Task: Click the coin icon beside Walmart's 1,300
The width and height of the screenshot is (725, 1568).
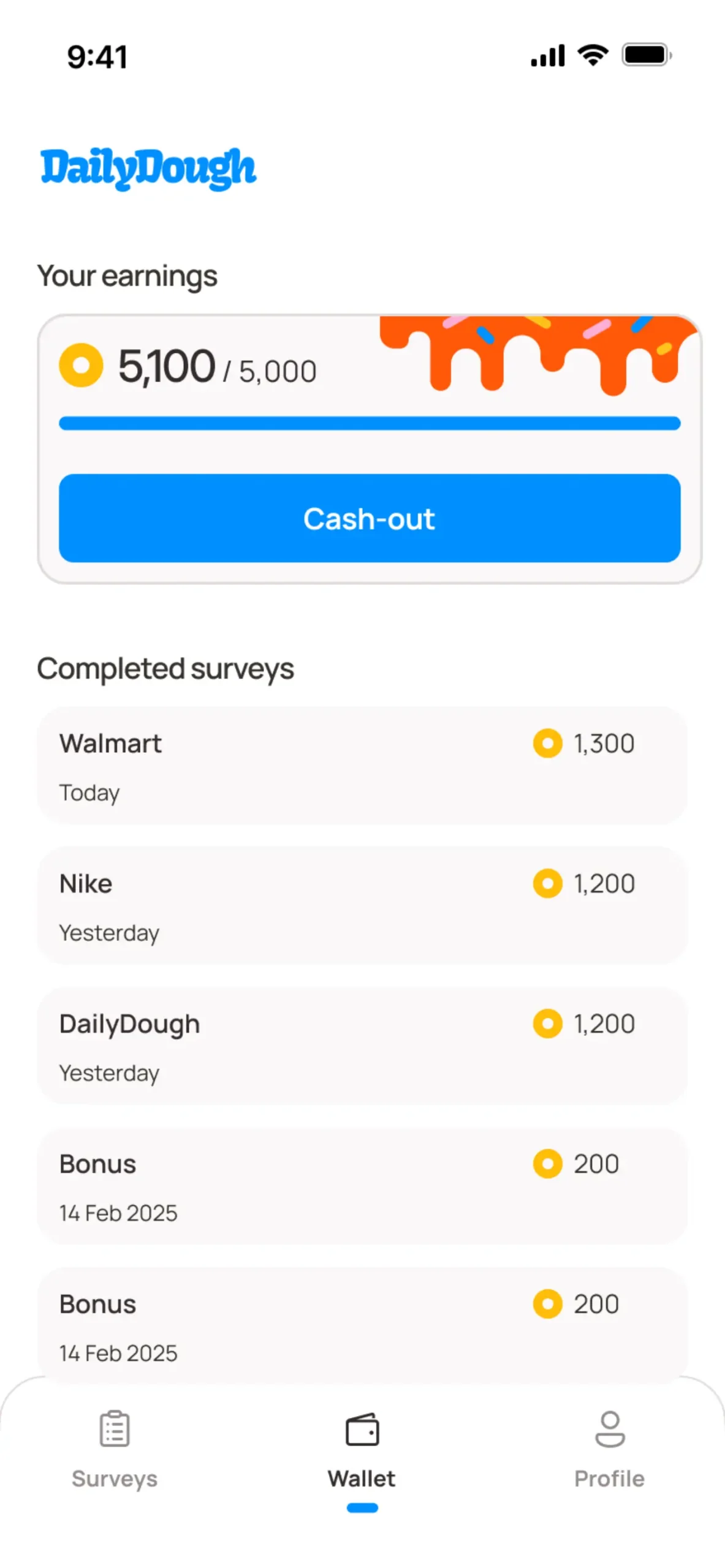Action: (x=547, y=743)
